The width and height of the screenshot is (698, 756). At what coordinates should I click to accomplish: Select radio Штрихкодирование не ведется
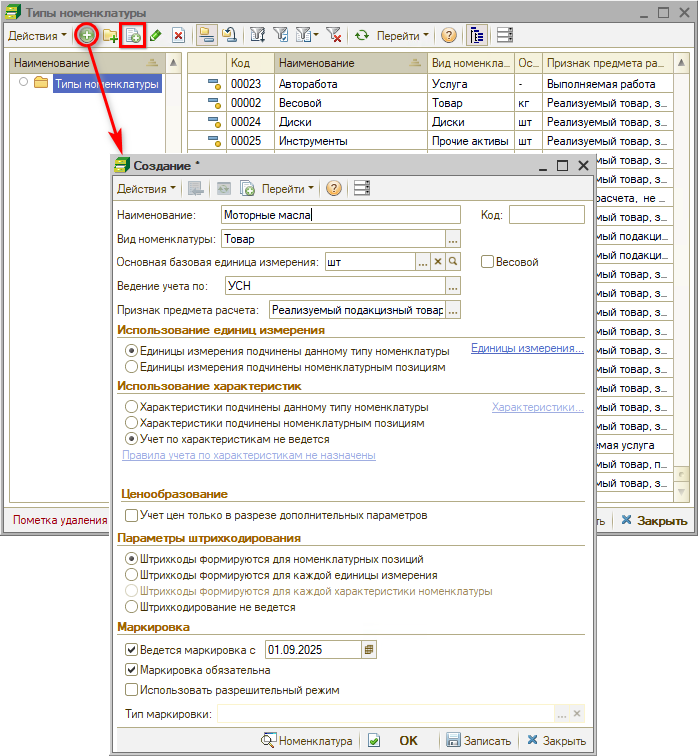[x=132, y=607]
